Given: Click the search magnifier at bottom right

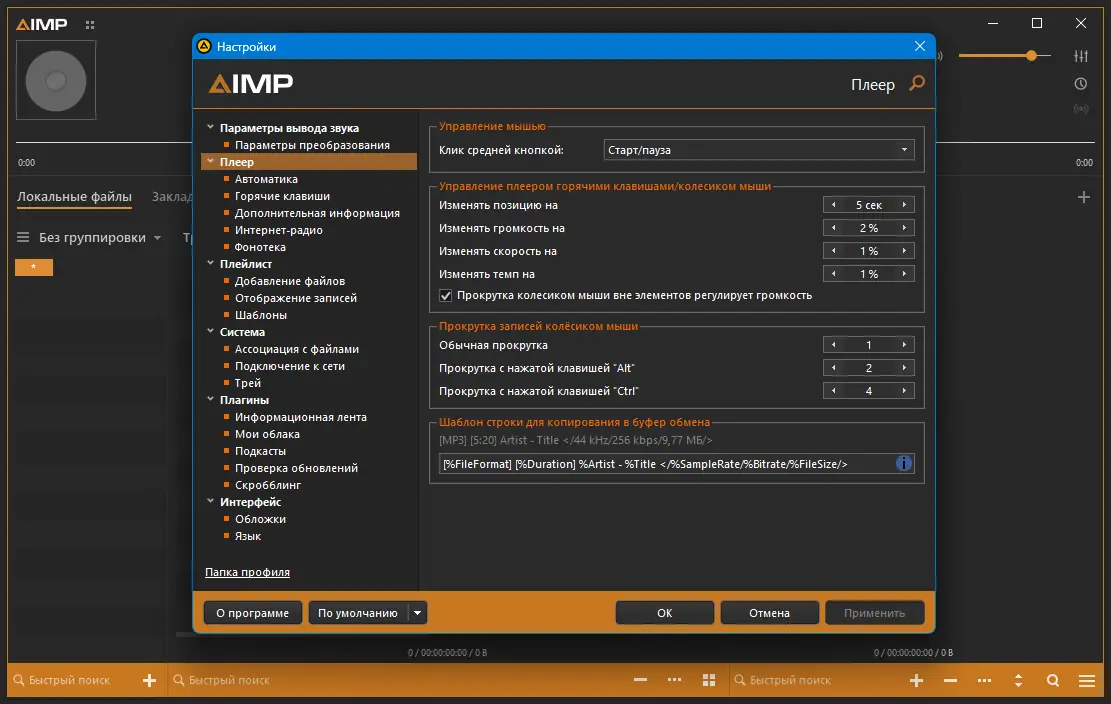Looking at the screenshot, I should 1053,680.
